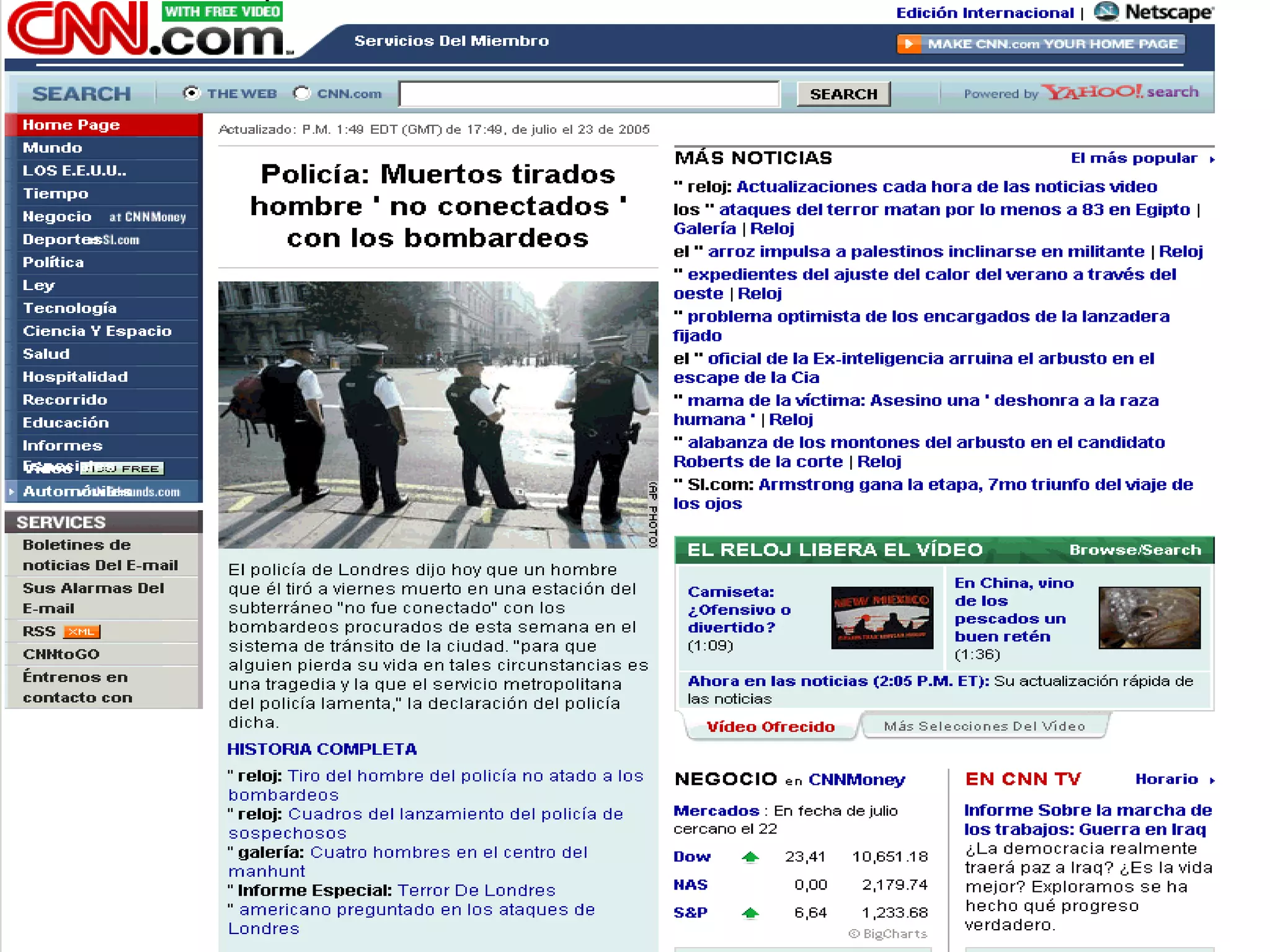The image size is (1270, 952).
Task: Open Mercados link
Action: pyautogui.click(x=716, y=811)
